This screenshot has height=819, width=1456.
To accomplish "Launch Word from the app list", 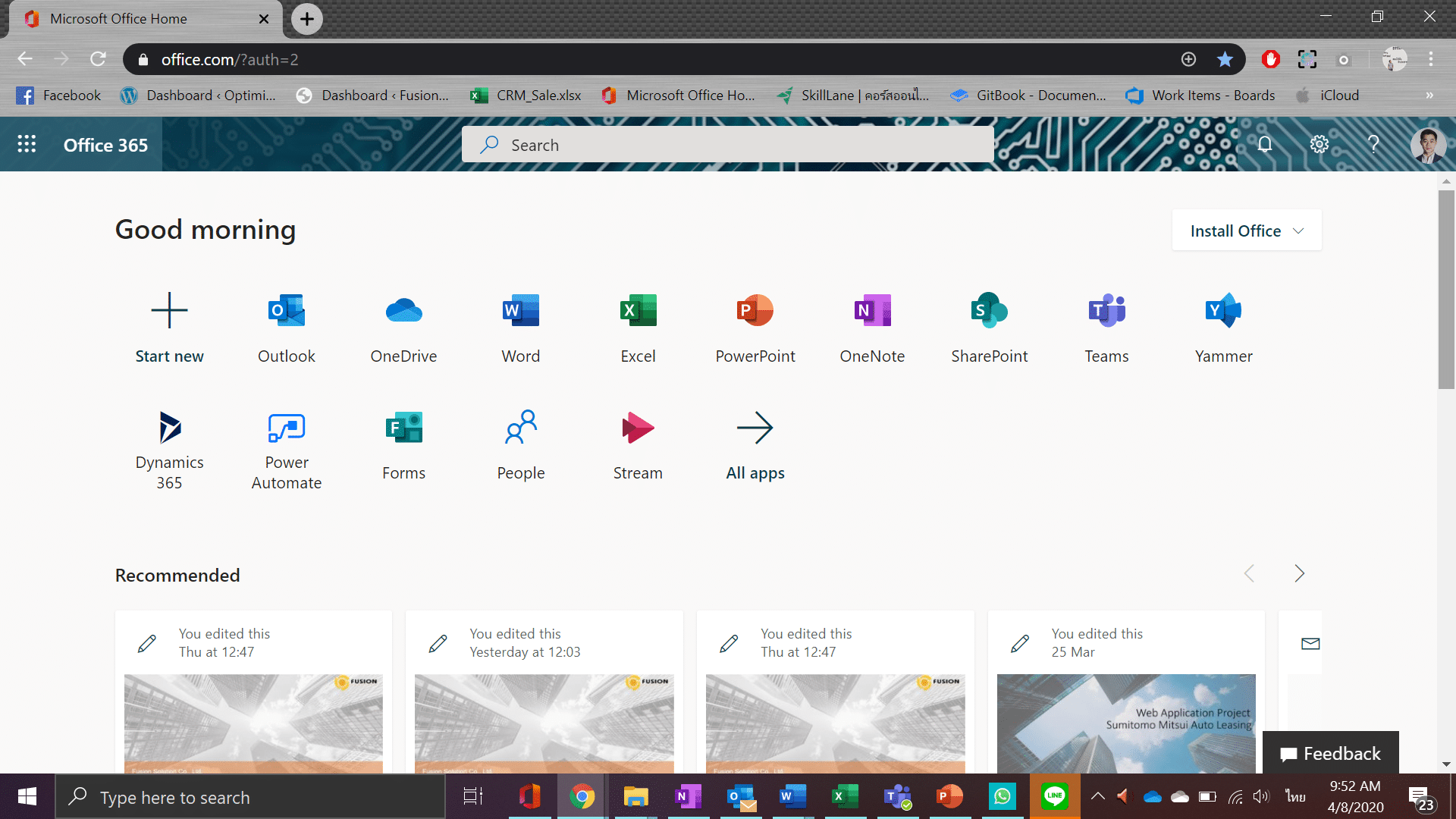I will (520, 328).
